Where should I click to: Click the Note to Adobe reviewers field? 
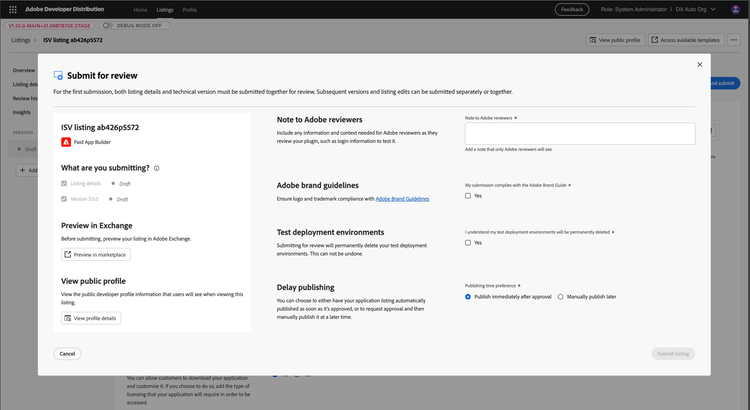tap(580, 133)
